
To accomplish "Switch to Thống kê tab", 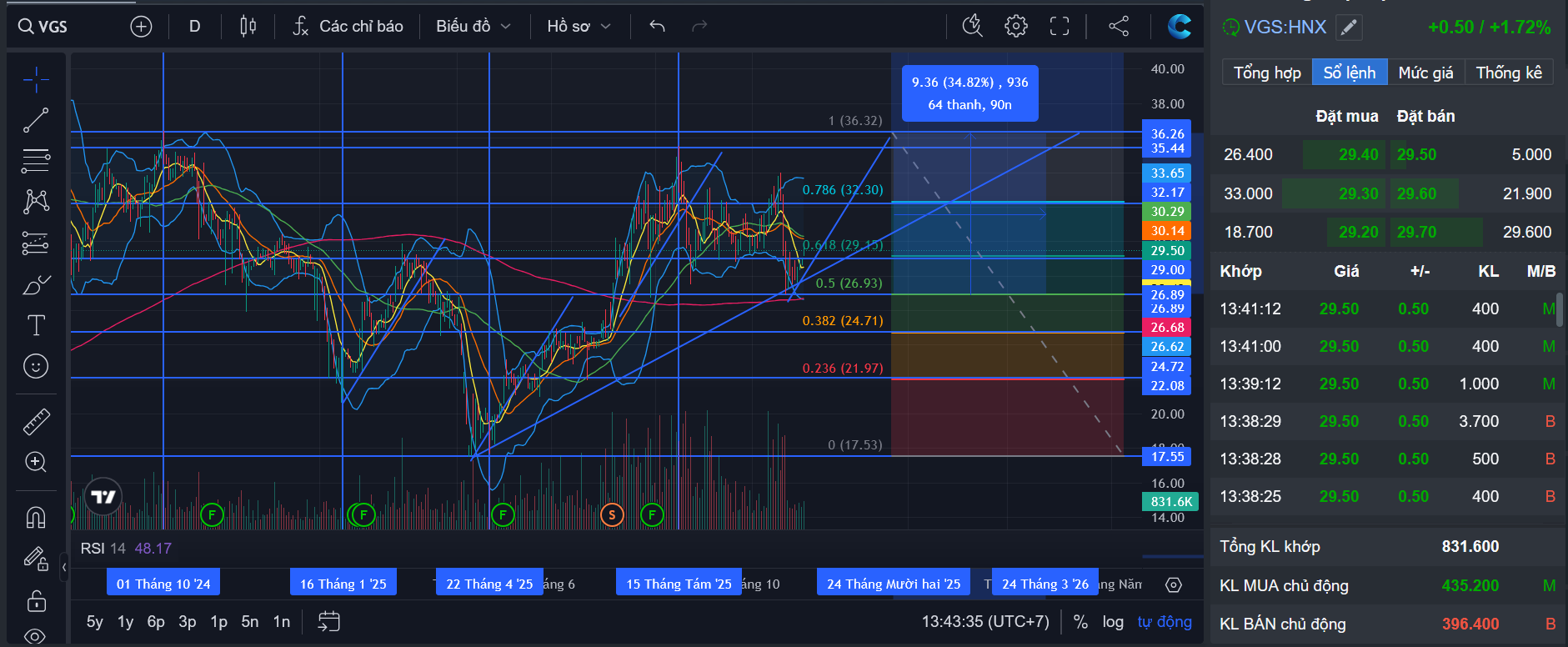I will [x=1509, y=73].
